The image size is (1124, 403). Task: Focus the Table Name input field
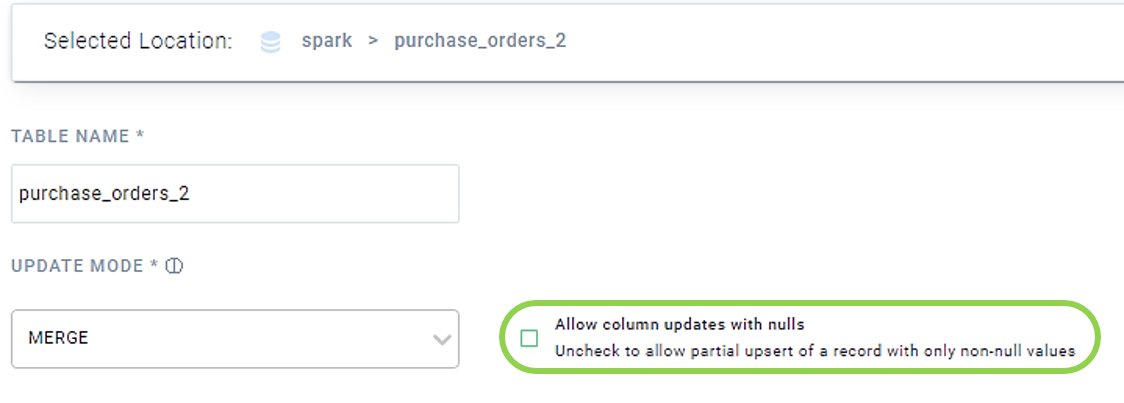pos(235,194)
